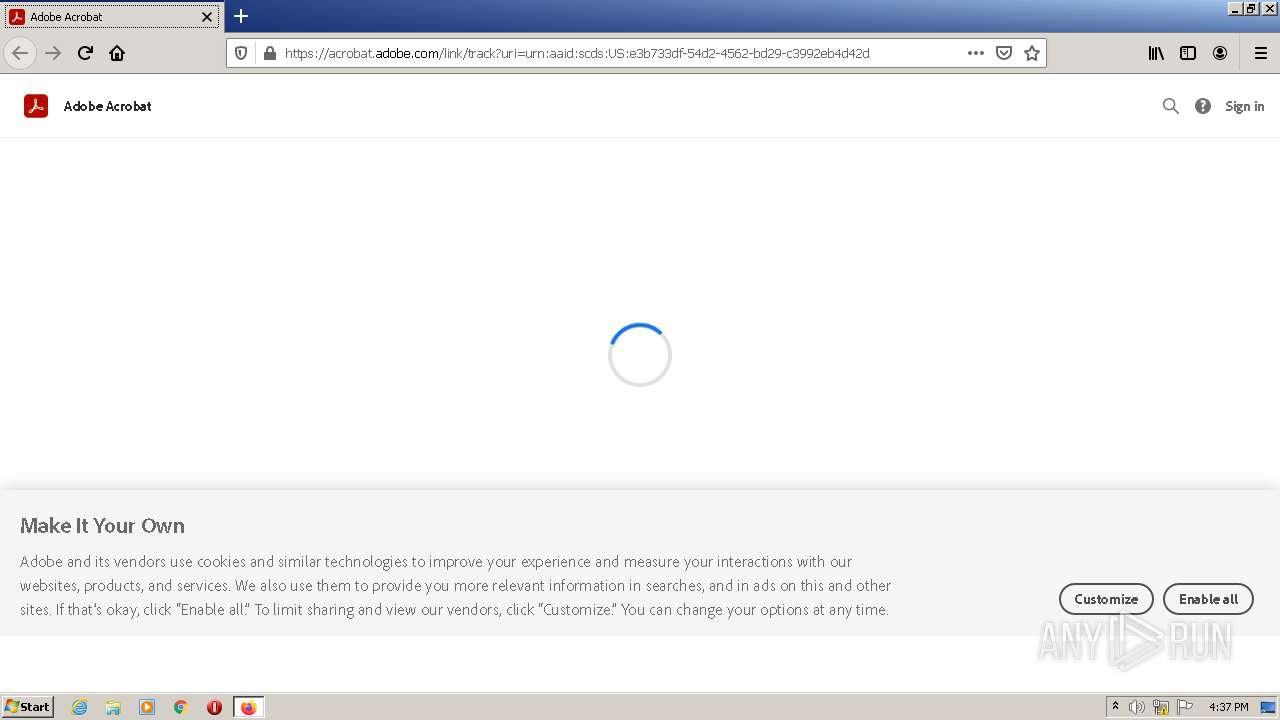Bookmark this page with the star
Screen dimensions: 1280x720
(x=1032, y=53)
